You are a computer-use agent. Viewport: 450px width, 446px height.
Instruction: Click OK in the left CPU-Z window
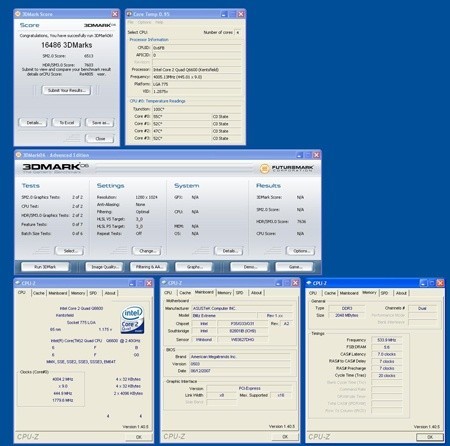(139, 437)
